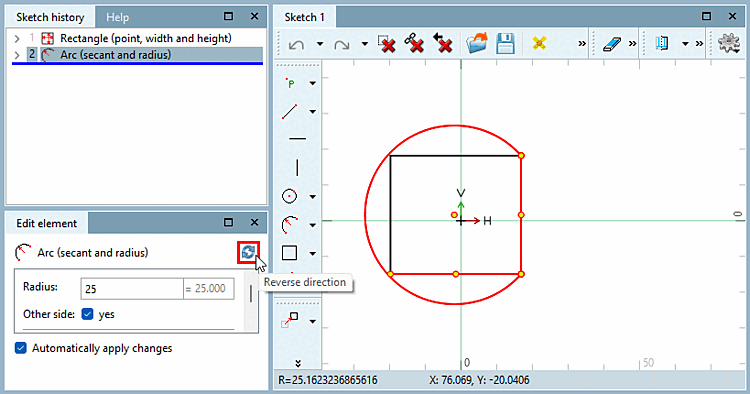Select the horizontal line tool

298,139
